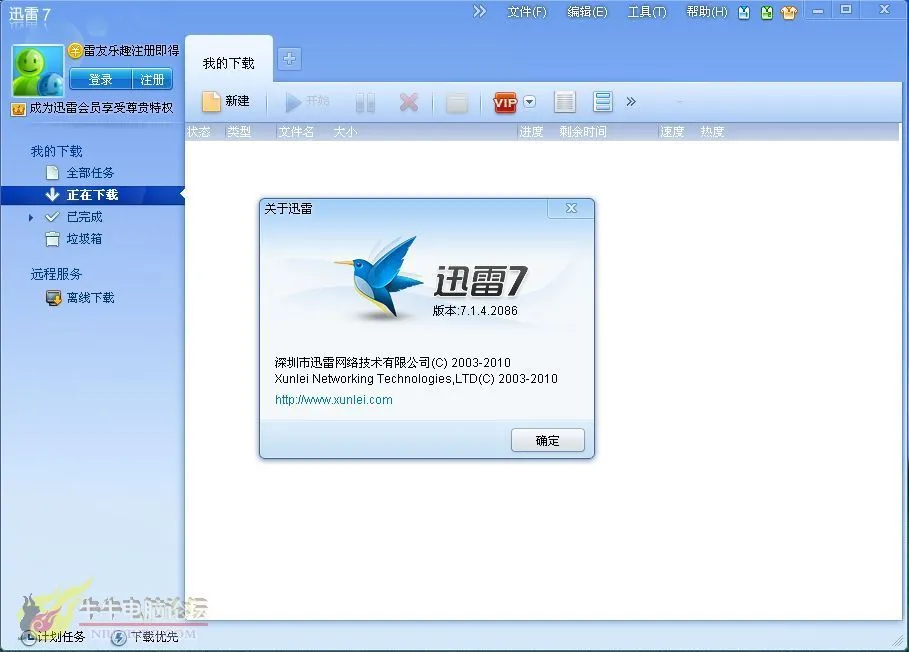Open the VIP dropdown arrow
Viewport: 909px width, 652px height.
pyautogui.click(x=529, y=101)
